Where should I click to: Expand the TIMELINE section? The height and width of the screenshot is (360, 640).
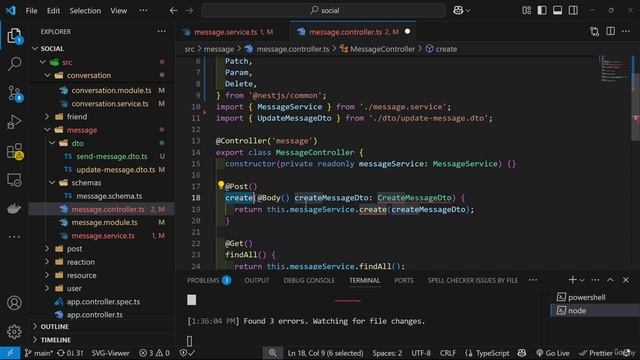click(35, 340)
